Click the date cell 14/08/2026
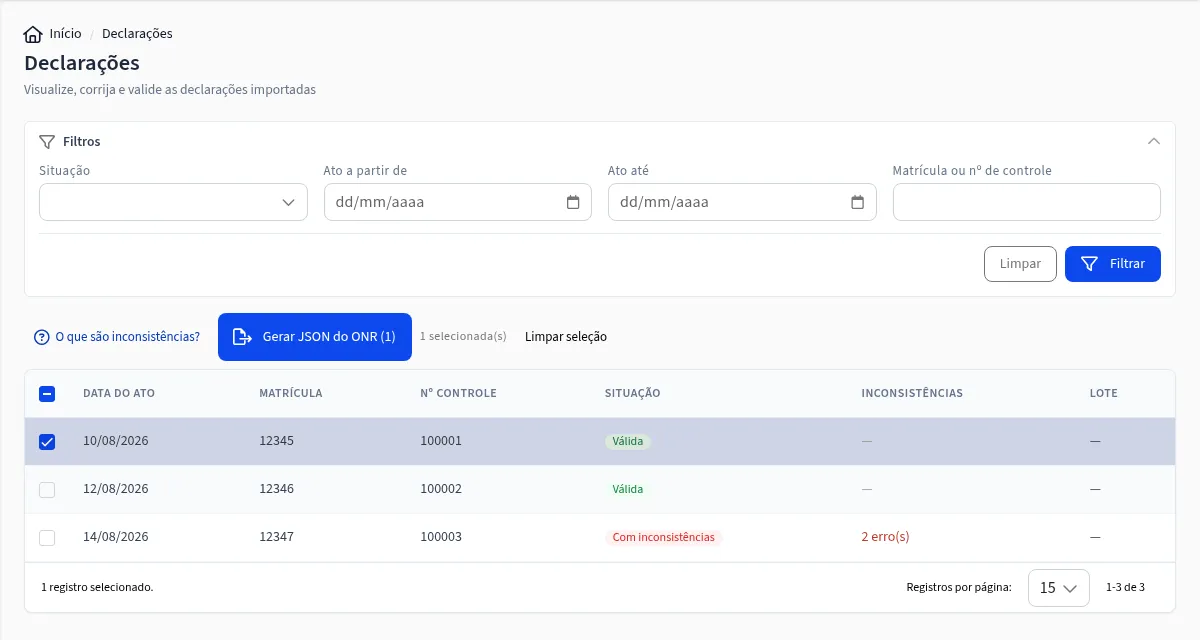 pyautogui.click(x=116, y=537)
